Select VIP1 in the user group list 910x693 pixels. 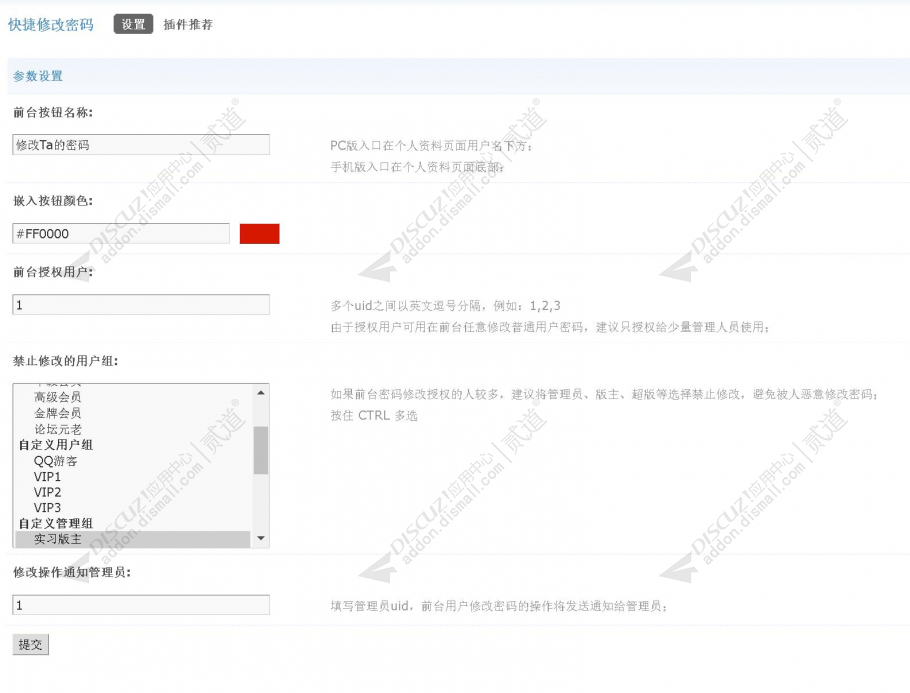coord(47,477)
